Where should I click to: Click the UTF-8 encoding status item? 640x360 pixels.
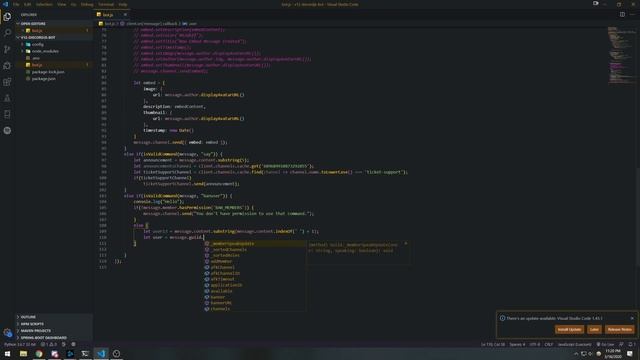pos(535,344)
